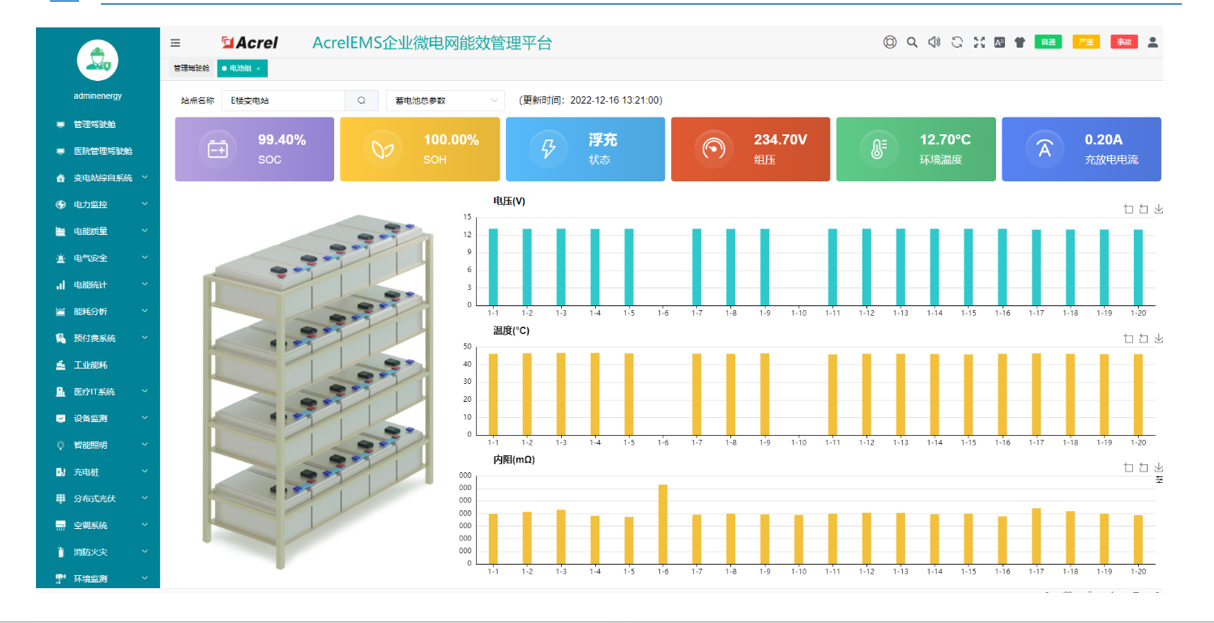Enable area zoom on the 温度(°C) chart
This screenshot has width=1214, height=623.
tap(1128, 338)
